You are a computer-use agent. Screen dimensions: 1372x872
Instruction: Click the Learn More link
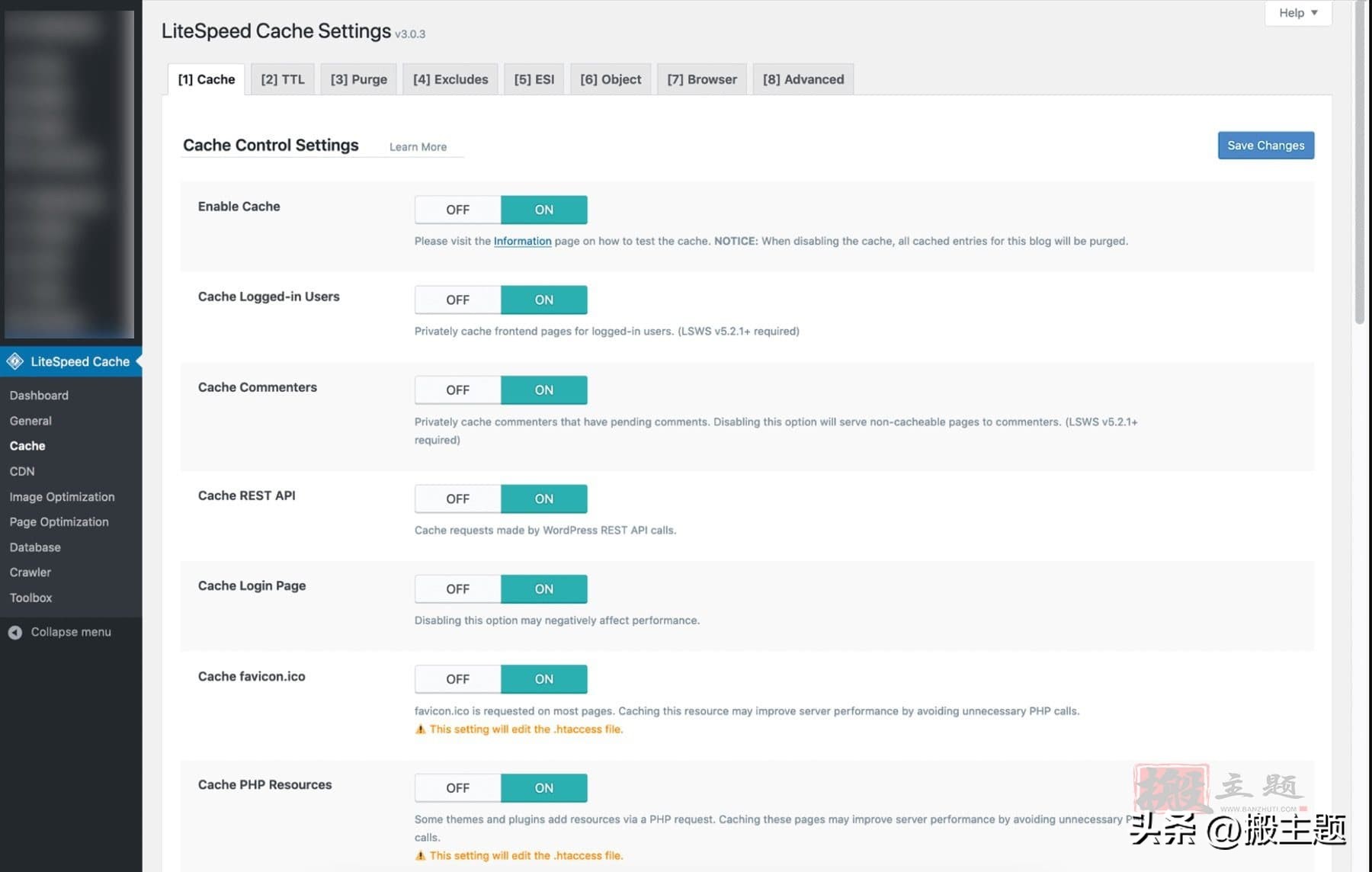click(418, 147)
